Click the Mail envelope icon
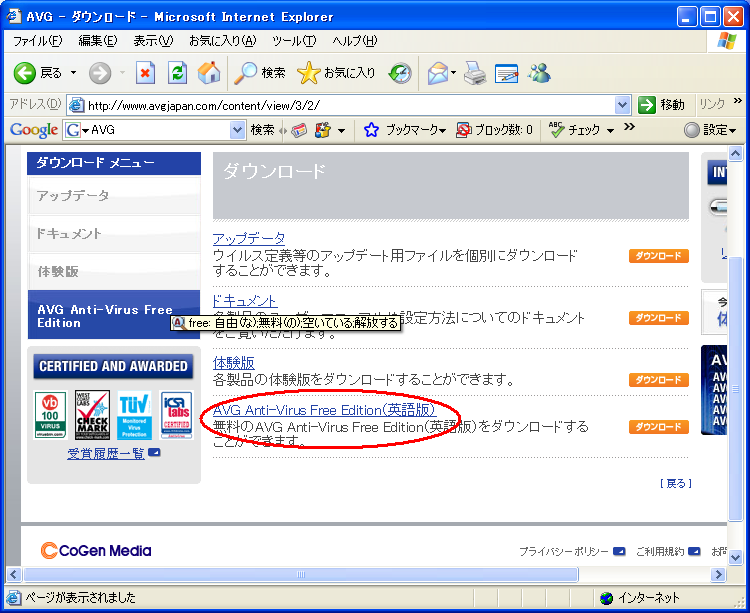This screenshot has width=750, height=613. [x=438, y=73]
